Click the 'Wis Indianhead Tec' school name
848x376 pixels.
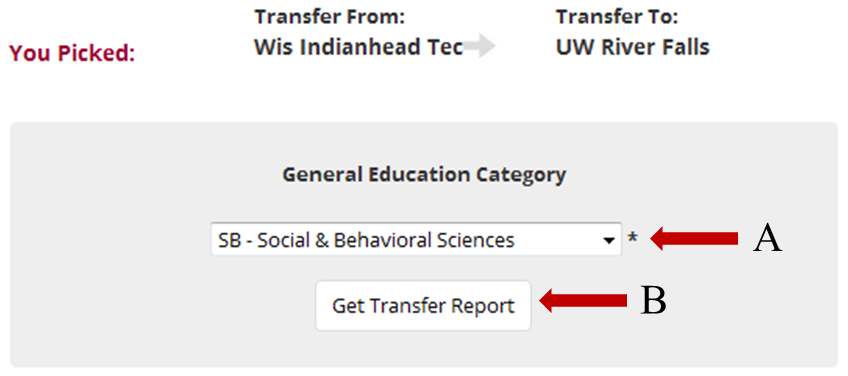pos(359,48)
